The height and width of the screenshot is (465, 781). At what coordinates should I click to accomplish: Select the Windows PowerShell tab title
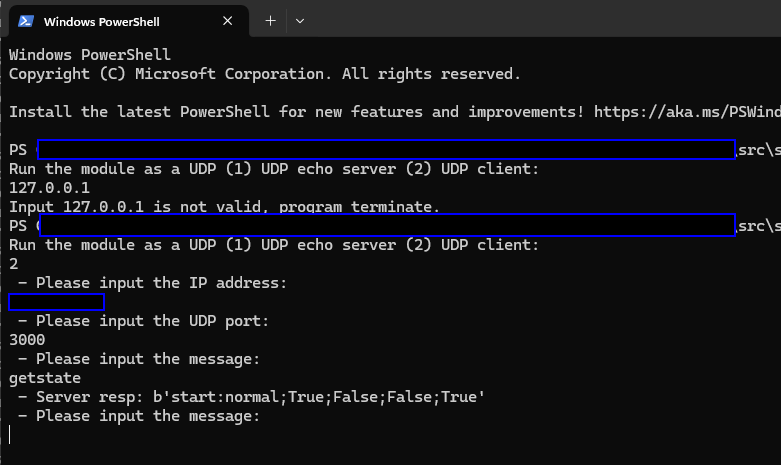[102, 22]
